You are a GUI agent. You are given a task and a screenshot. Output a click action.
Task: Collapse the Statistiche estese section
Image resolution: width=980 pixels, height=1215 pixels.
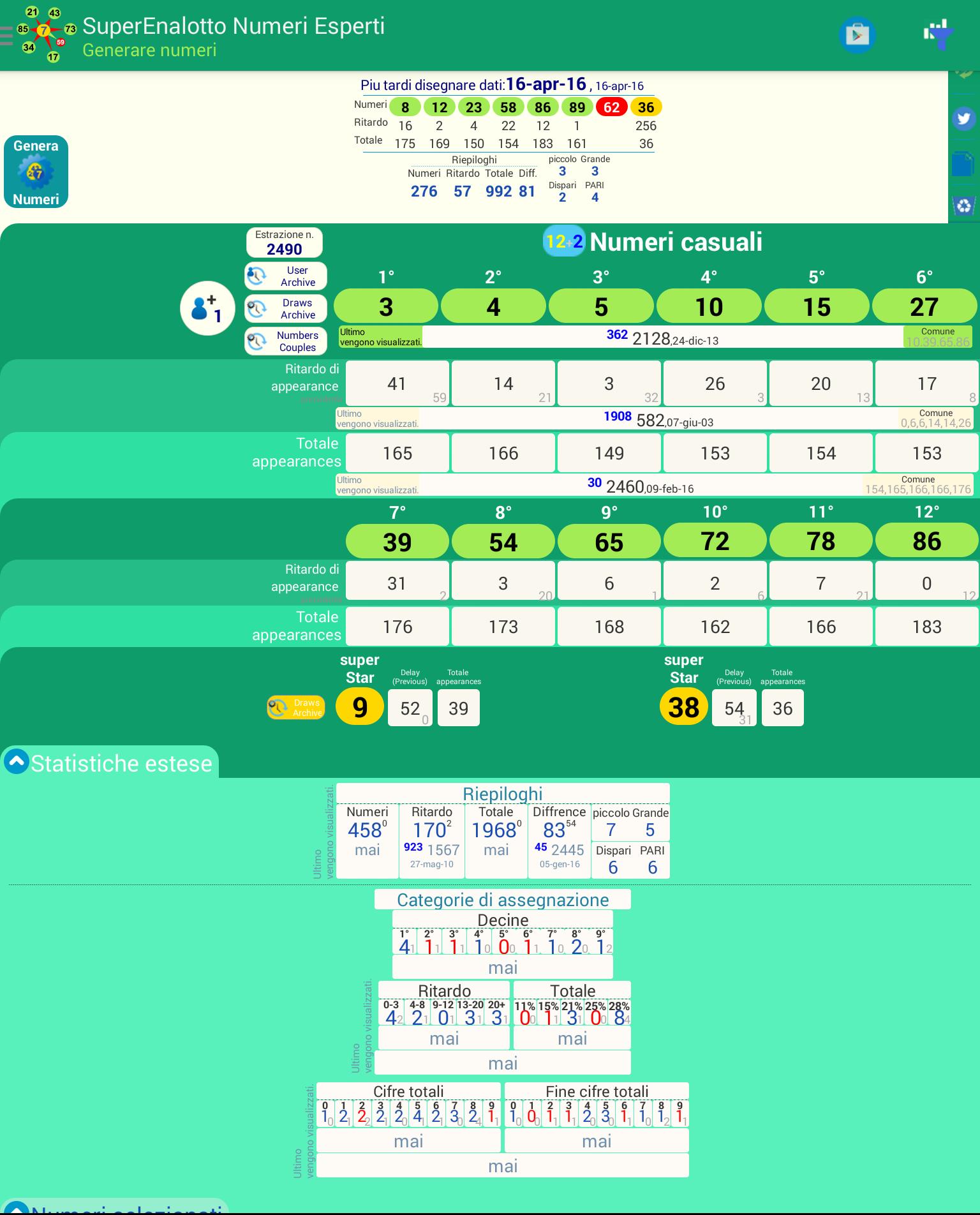pos(17,761)
